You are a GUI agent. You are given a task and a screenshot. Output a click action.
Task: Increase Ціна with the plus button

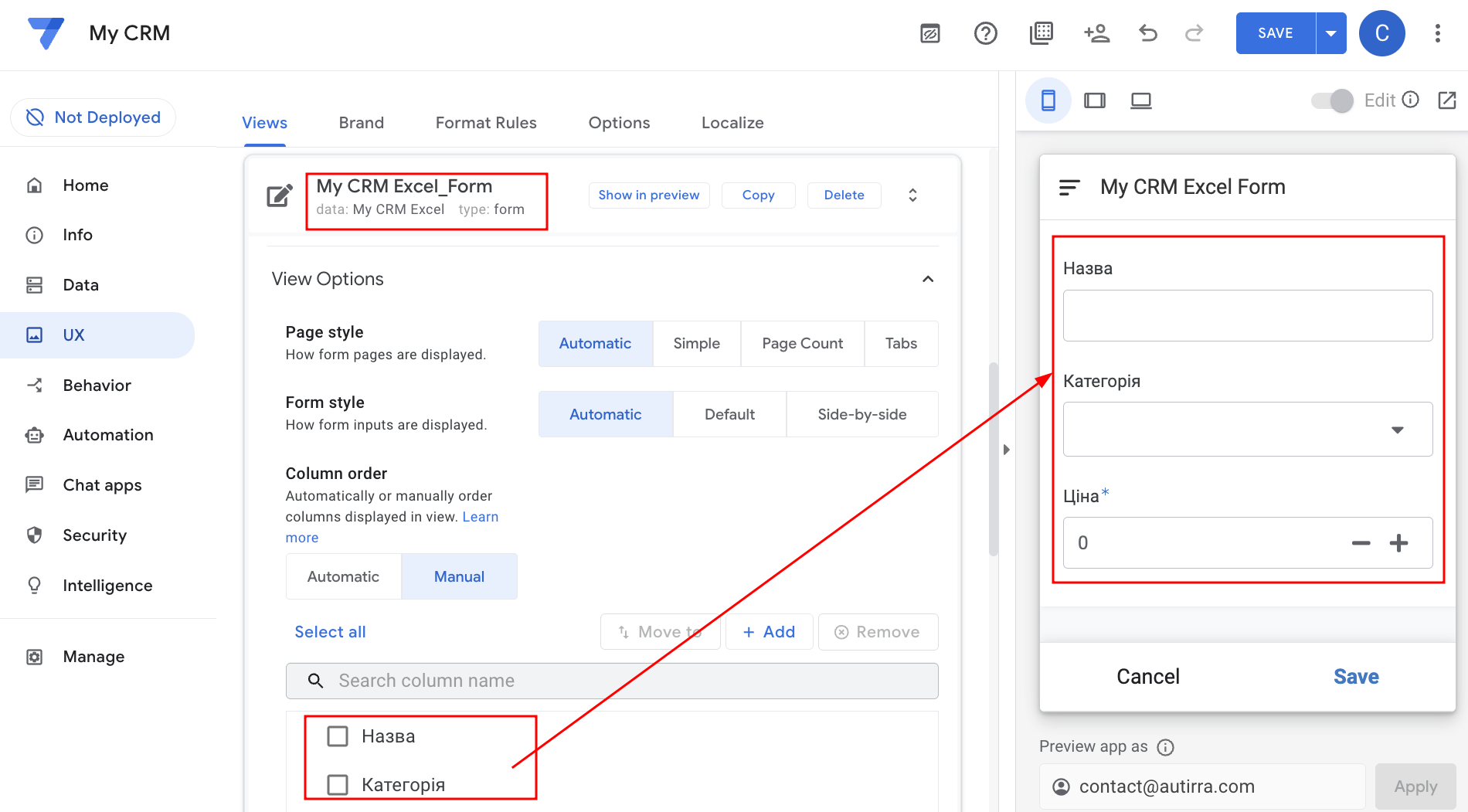pyautogui.click(x=1398, y=543)
